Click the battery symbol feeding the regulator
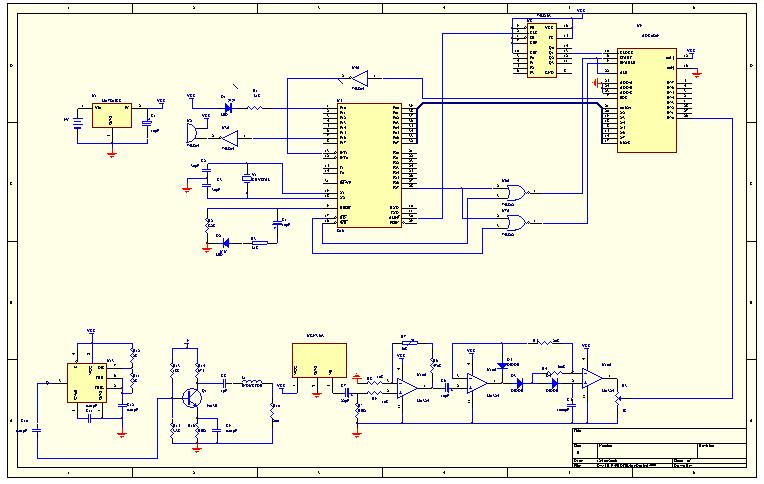The image size is (764, 484). [x=77, y=122]
